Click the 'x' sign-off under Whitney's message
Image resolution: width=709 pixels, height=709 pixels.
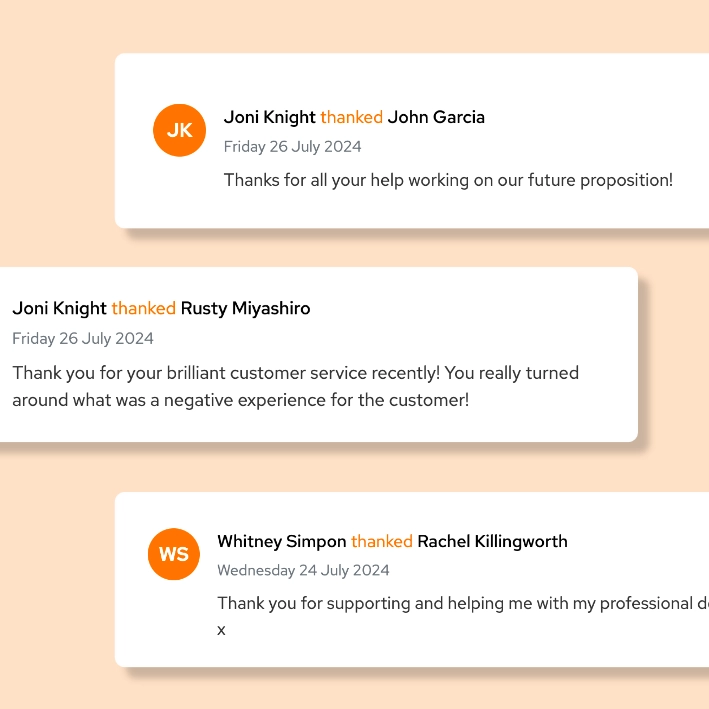pyautogui.click(x=221, y=630)
